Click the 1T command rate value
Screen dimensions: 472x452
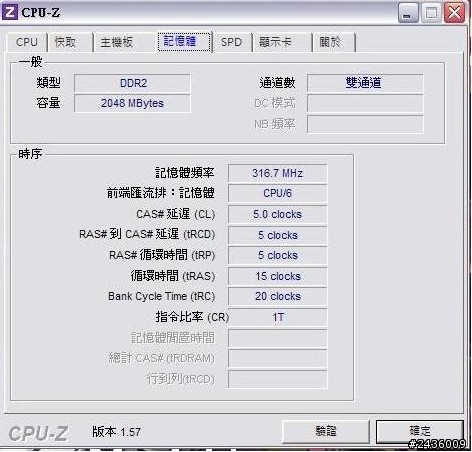[x=277, y=317]
